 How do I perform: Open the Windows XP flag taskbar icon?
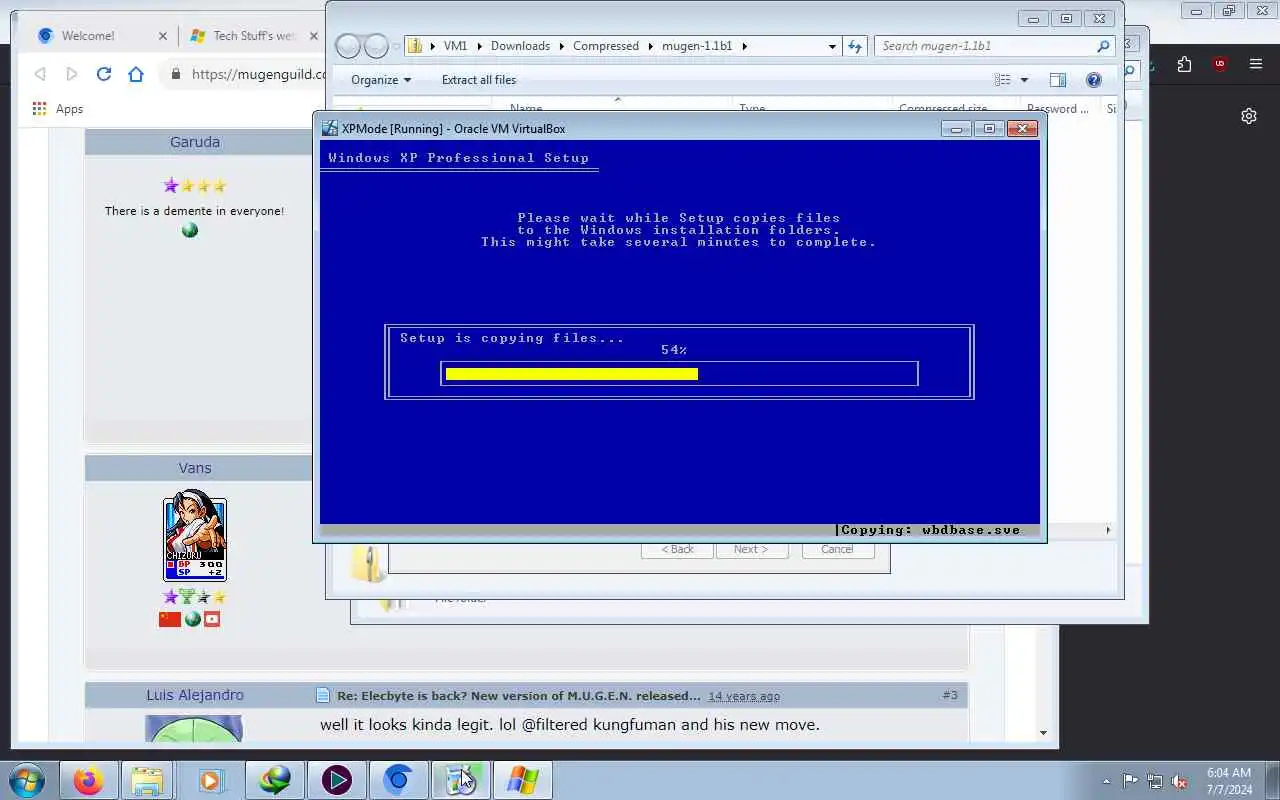tap(523, 780)
